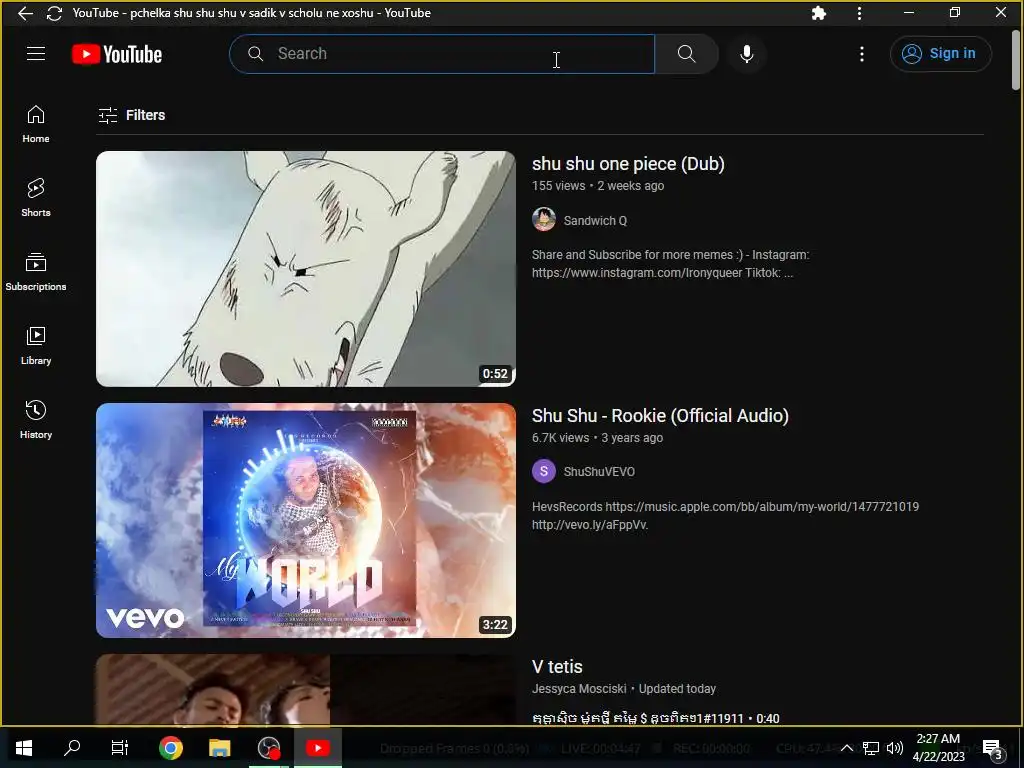1024x768 pixels.
Task: Open the taskbar clock 2:27 AM
Action: 938,748
